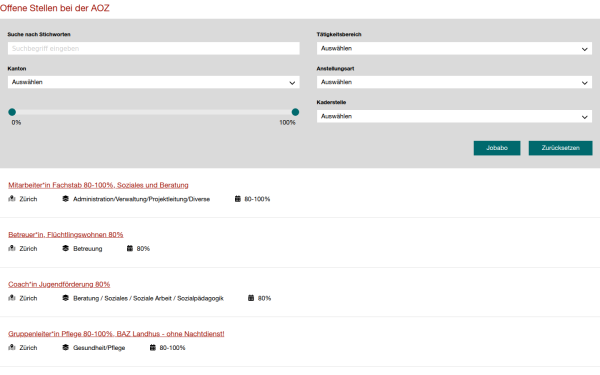600x375 pixels.
Task: Click the category icon beside Gesundheit/Pflege
Action: point(65,347)
